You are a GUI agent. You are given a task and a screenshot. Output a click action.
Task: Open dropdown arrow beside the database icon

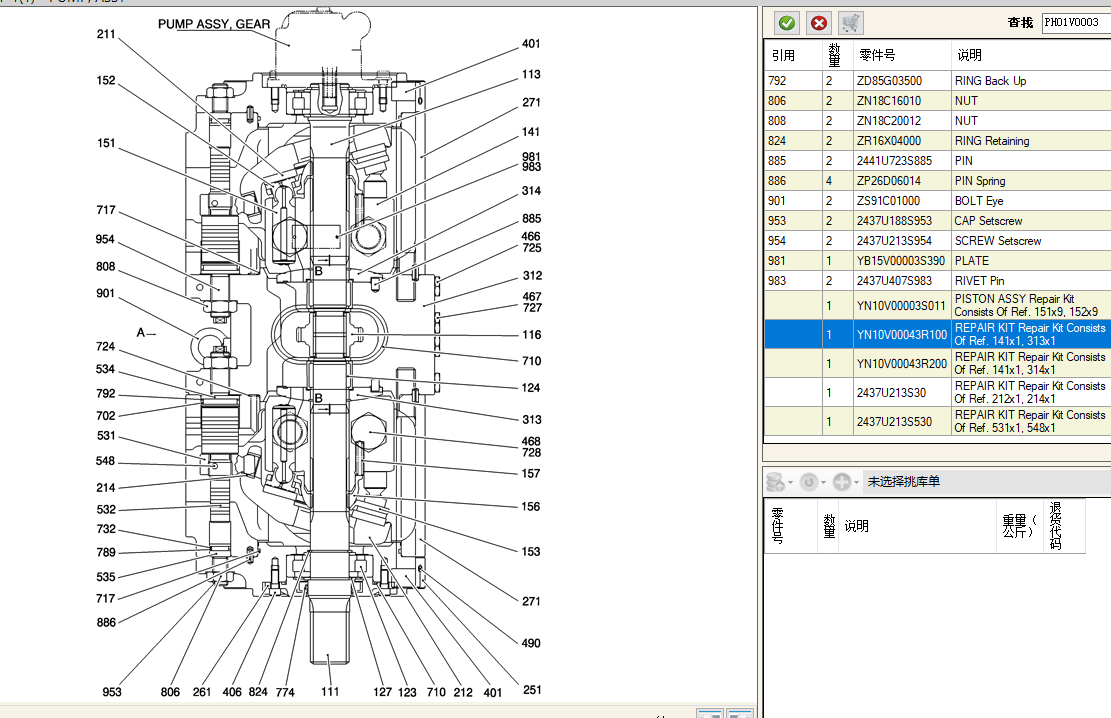point(790,483)
